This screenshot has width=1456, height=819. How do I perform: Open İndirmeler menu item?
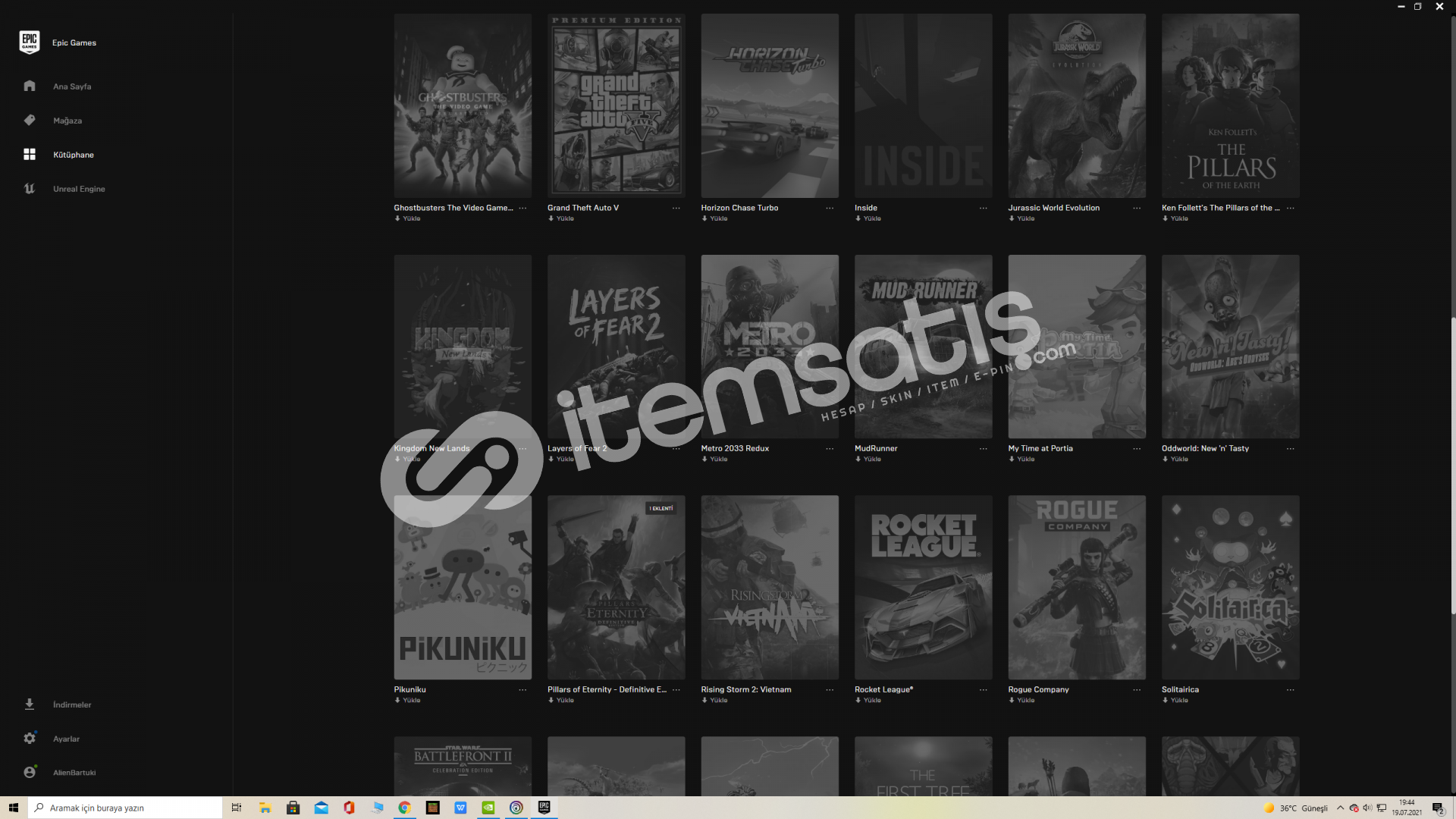coord(72,704)
